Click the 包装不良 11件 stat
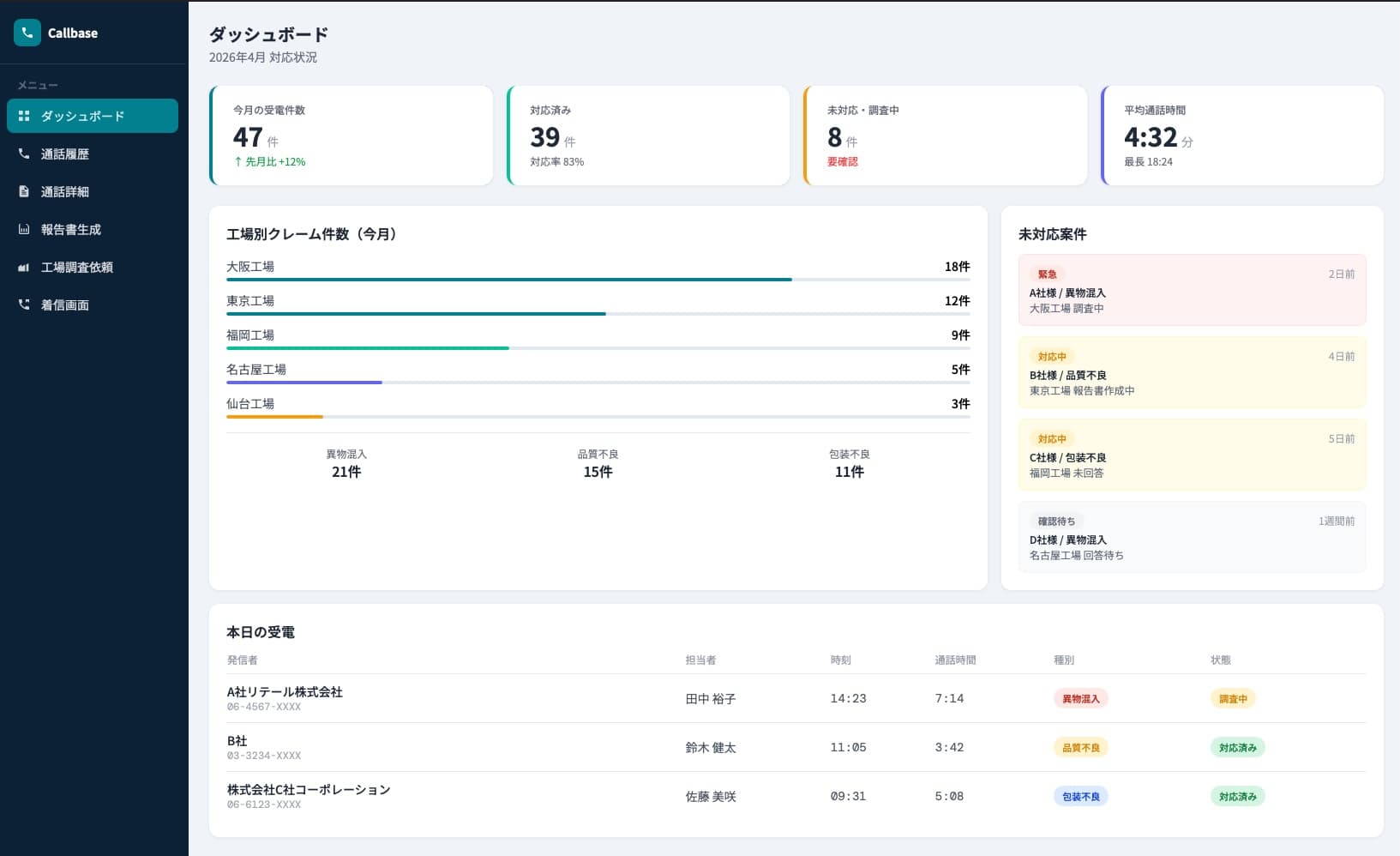This screenshot has height=856, width=1400. coord(850,463)
